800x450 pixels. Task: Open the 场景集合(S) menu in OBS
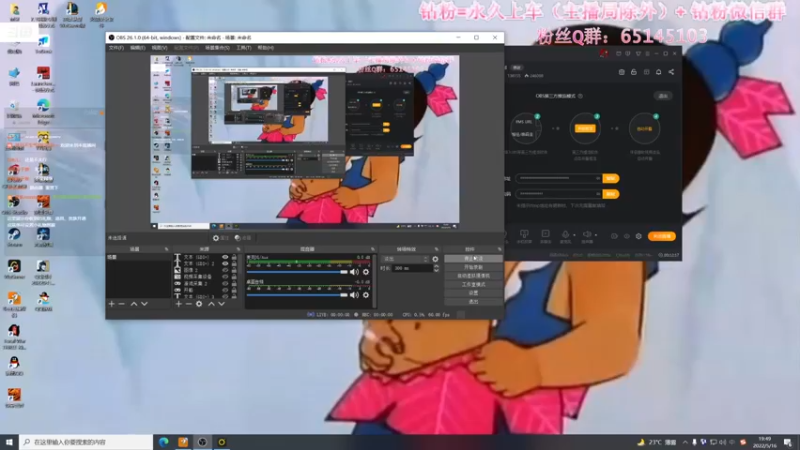coord(217,47)
